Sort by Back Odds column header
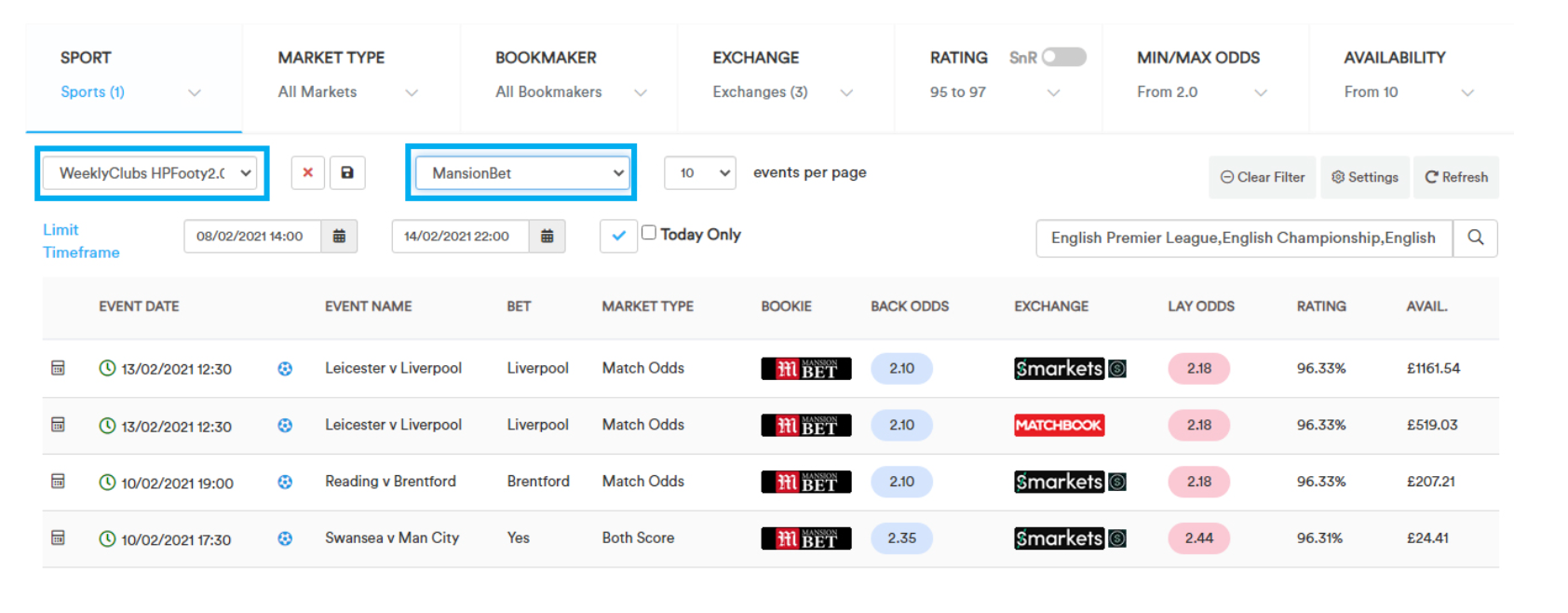 point(910,306)
